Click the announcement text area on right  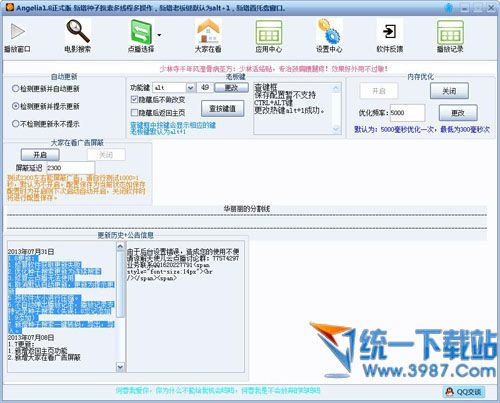185,307
